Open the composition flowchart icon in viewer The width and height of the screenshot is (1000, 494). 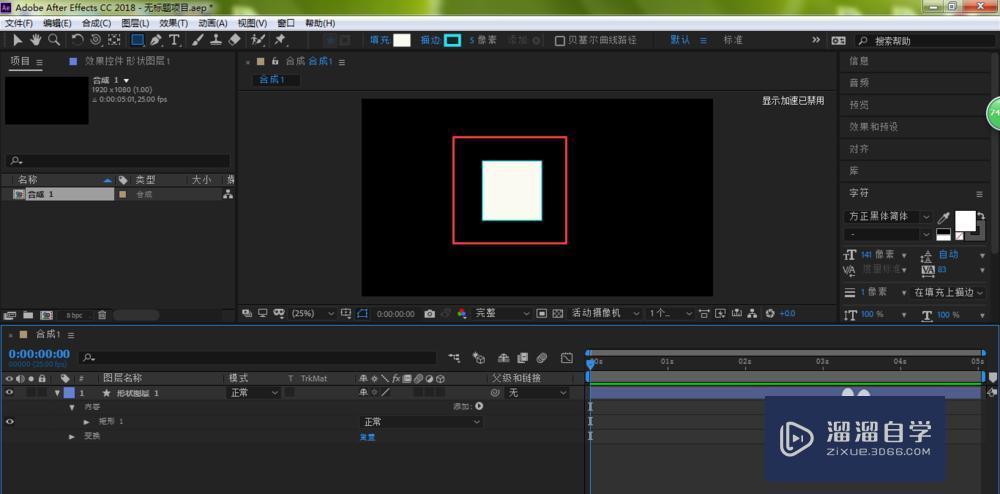point(753,314)
